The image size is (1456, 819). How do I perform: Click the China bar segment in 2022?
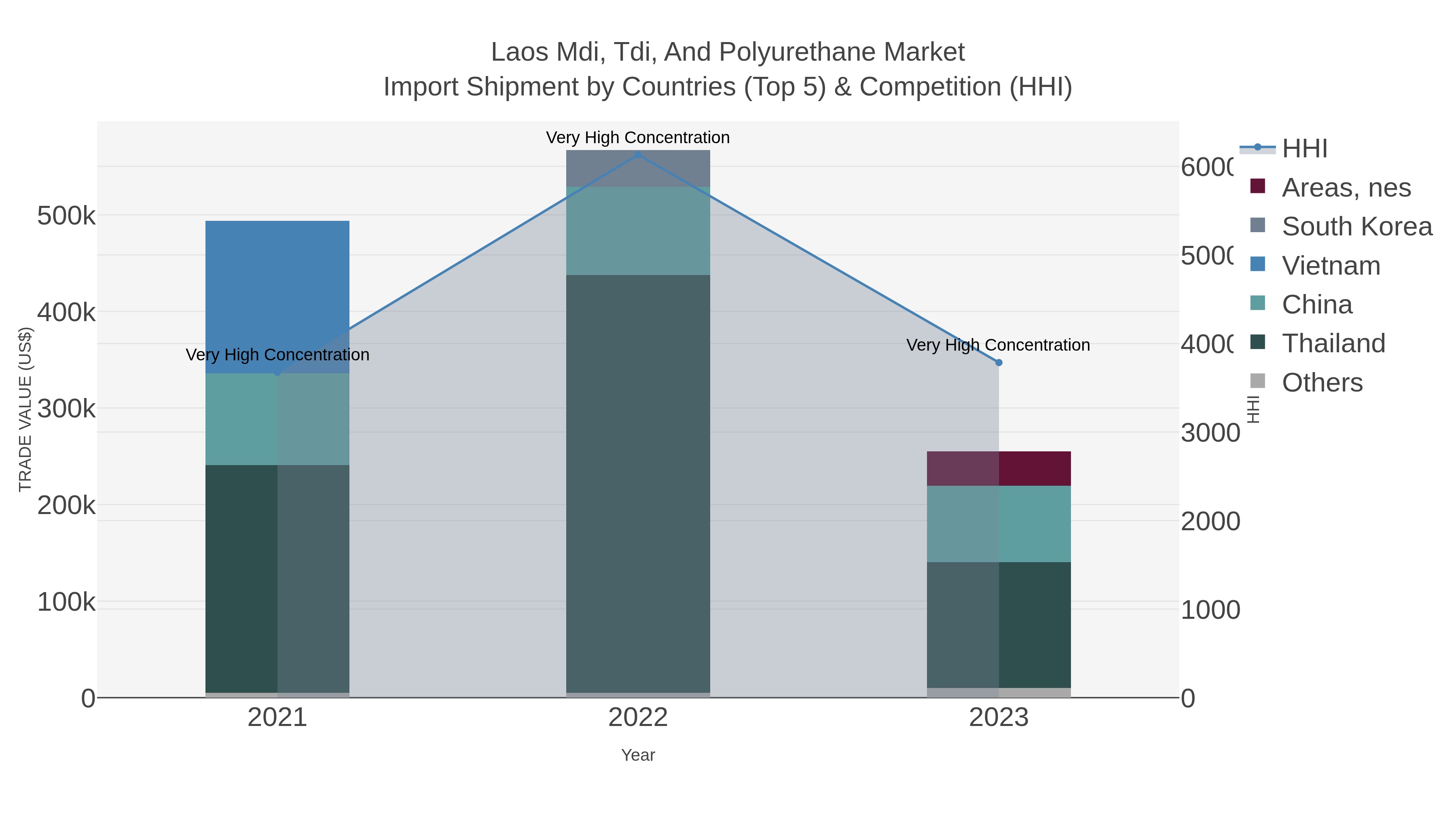[x=638, y=231]
